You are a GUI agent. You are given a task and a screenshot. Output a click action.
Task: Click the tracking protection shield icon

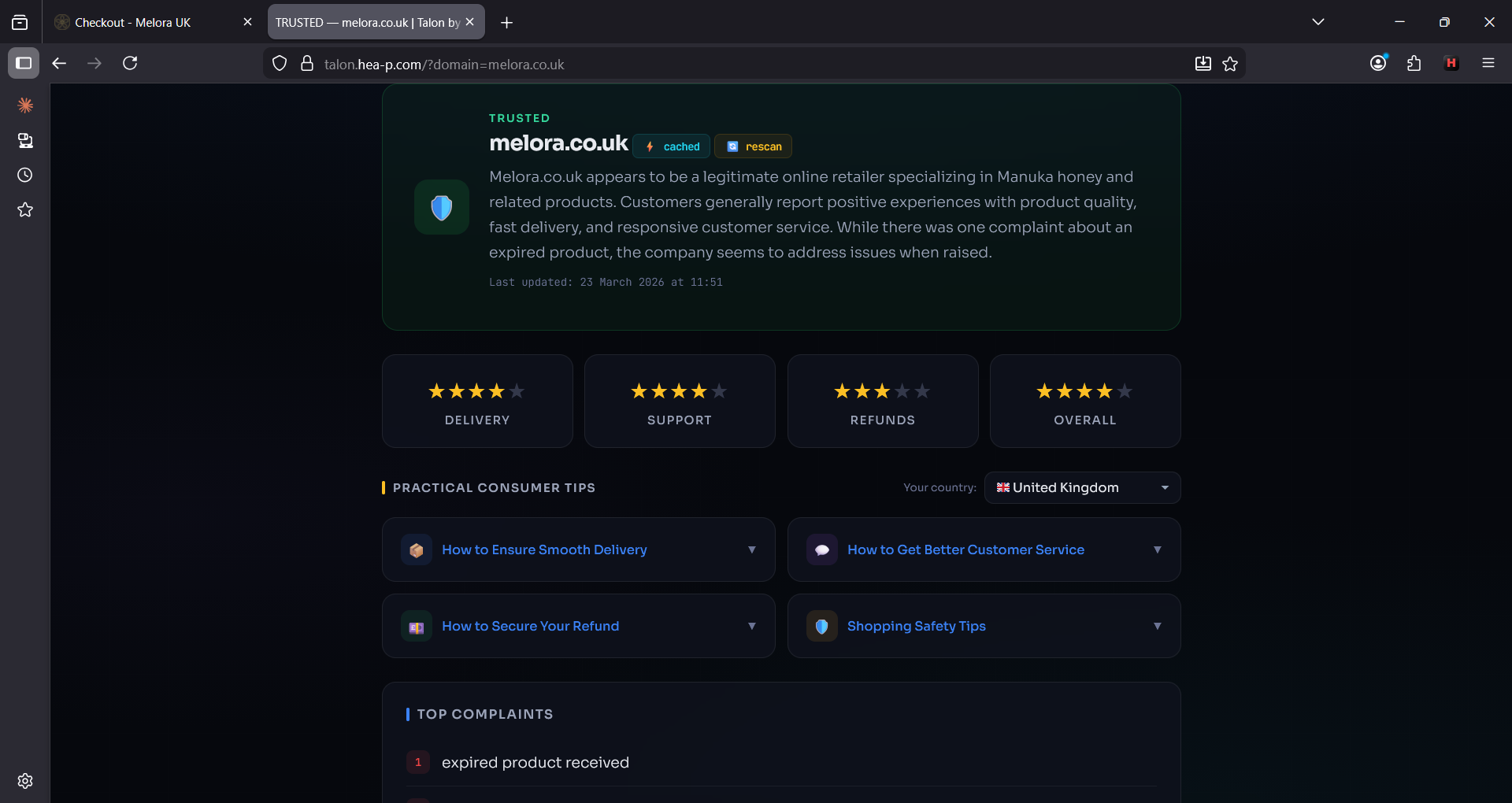tap(280, 64)
